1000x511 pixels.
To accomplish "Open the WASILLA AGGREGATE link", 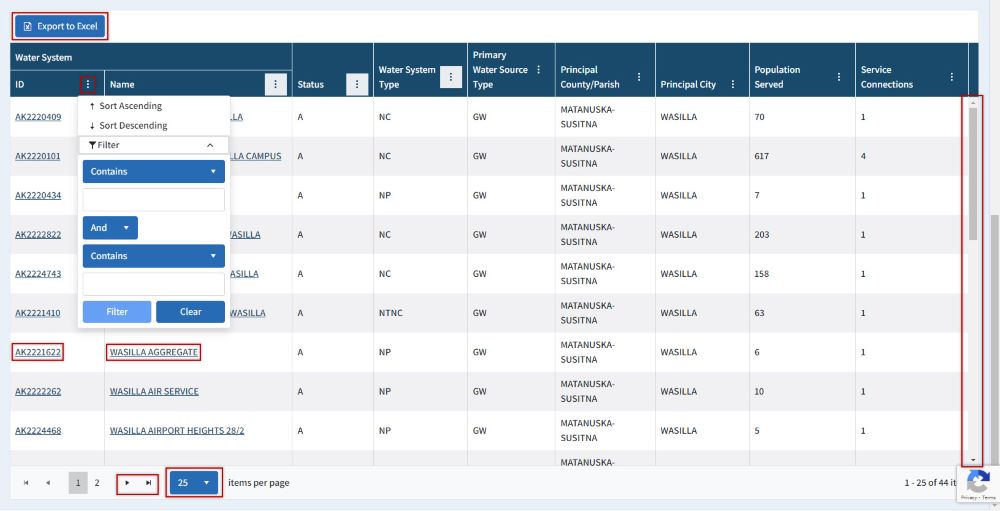I will [x=153, y=352].
